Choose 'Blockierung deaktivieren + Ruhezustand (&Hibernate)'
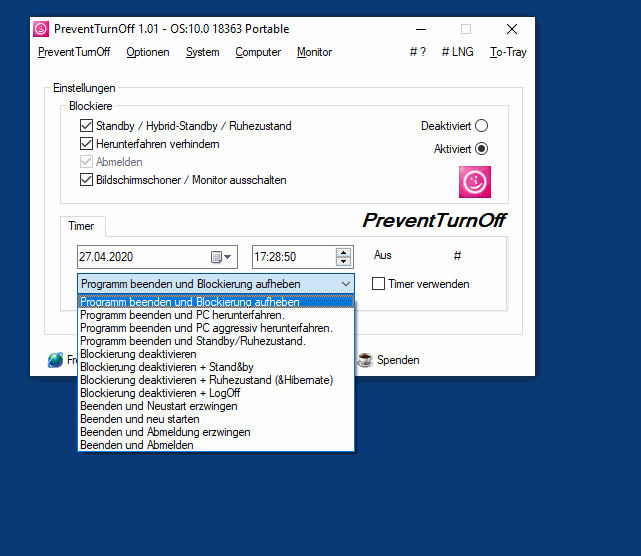The width and height of the screenshot is (641, 556). point(216,380)
